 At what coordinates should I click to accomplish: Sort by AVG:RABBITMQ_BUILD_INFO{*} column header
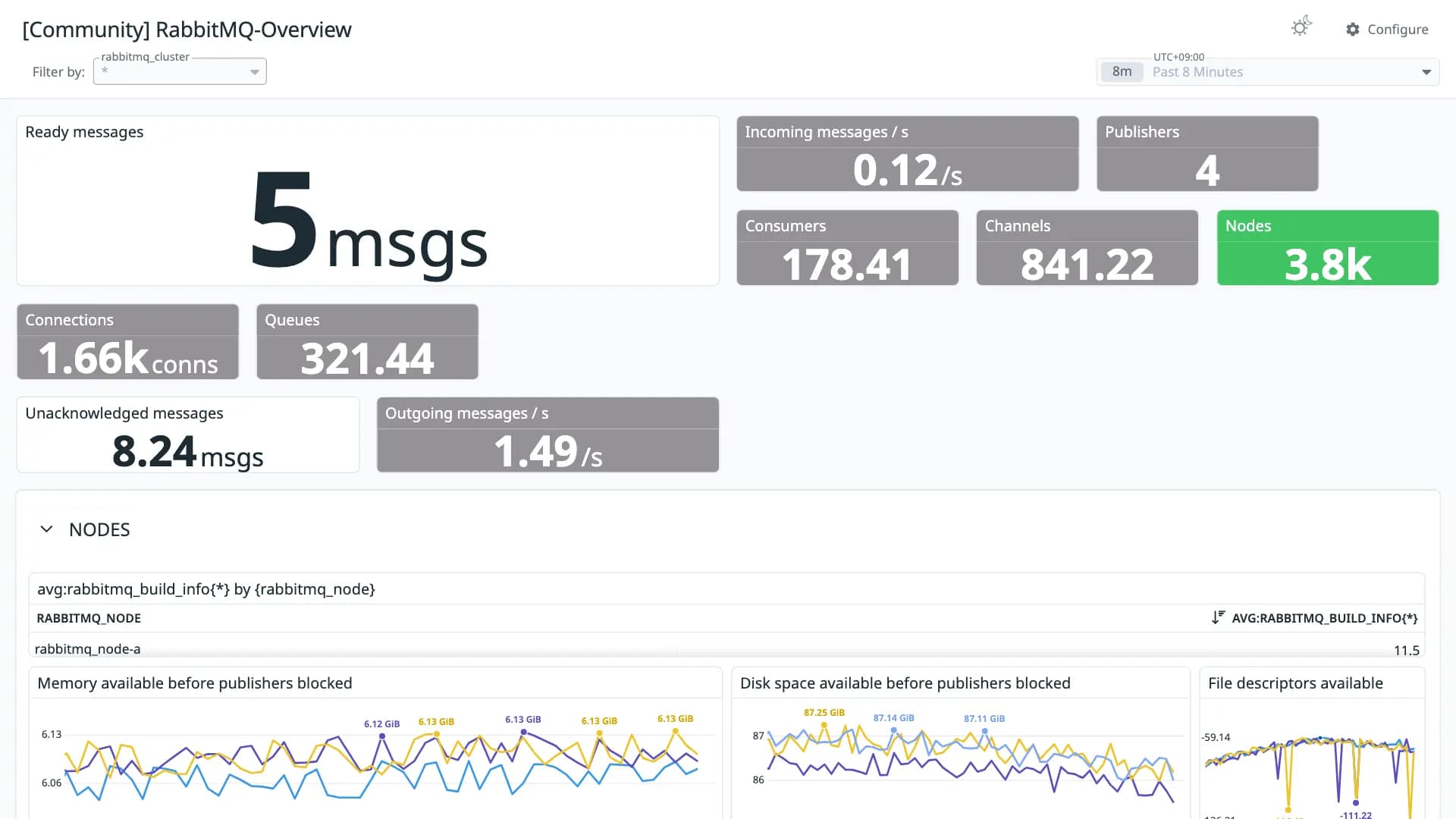click(1324, 618)
